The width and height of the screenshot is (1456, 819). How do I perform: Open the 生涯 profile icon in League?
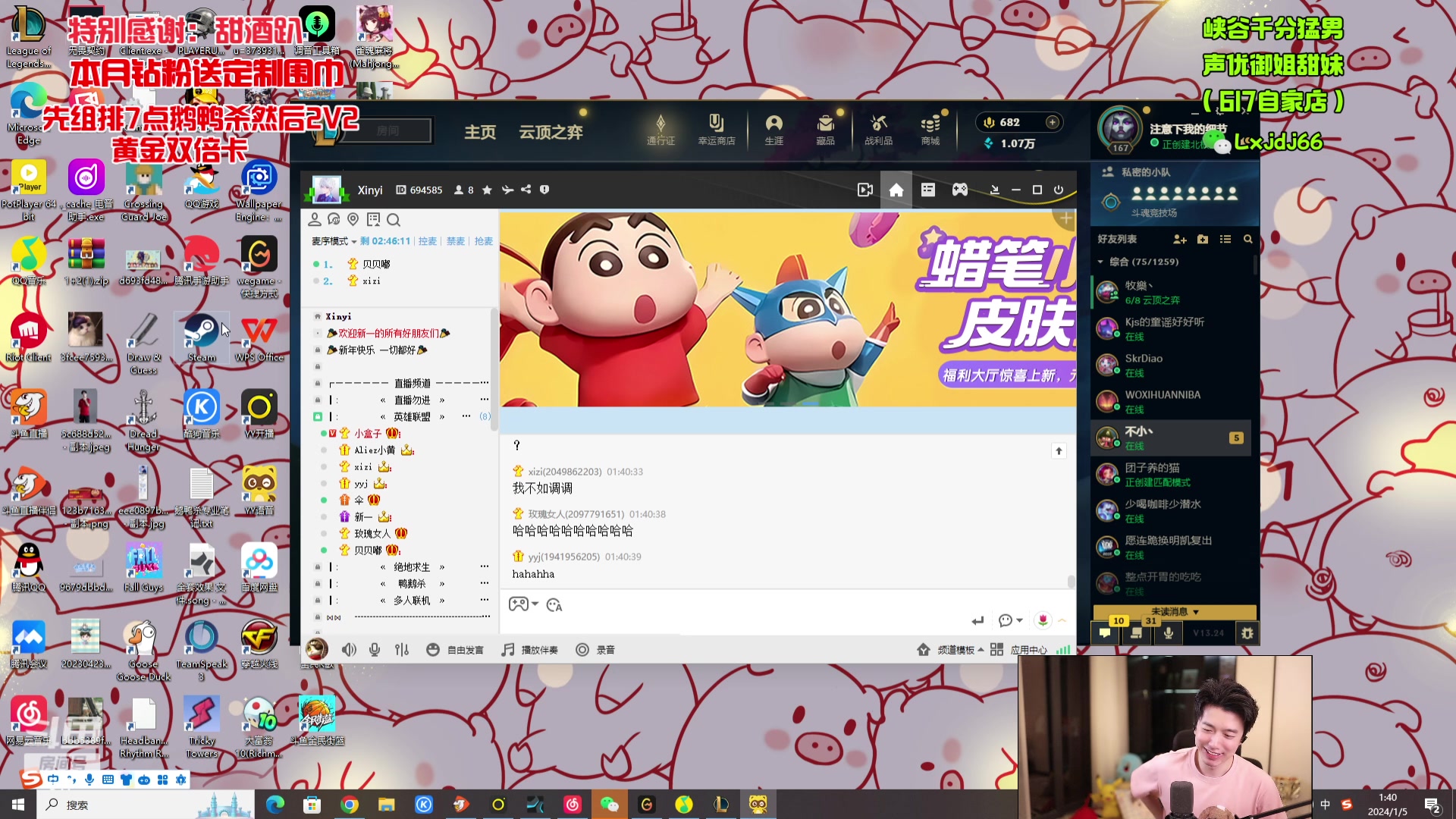click(773, 130)
